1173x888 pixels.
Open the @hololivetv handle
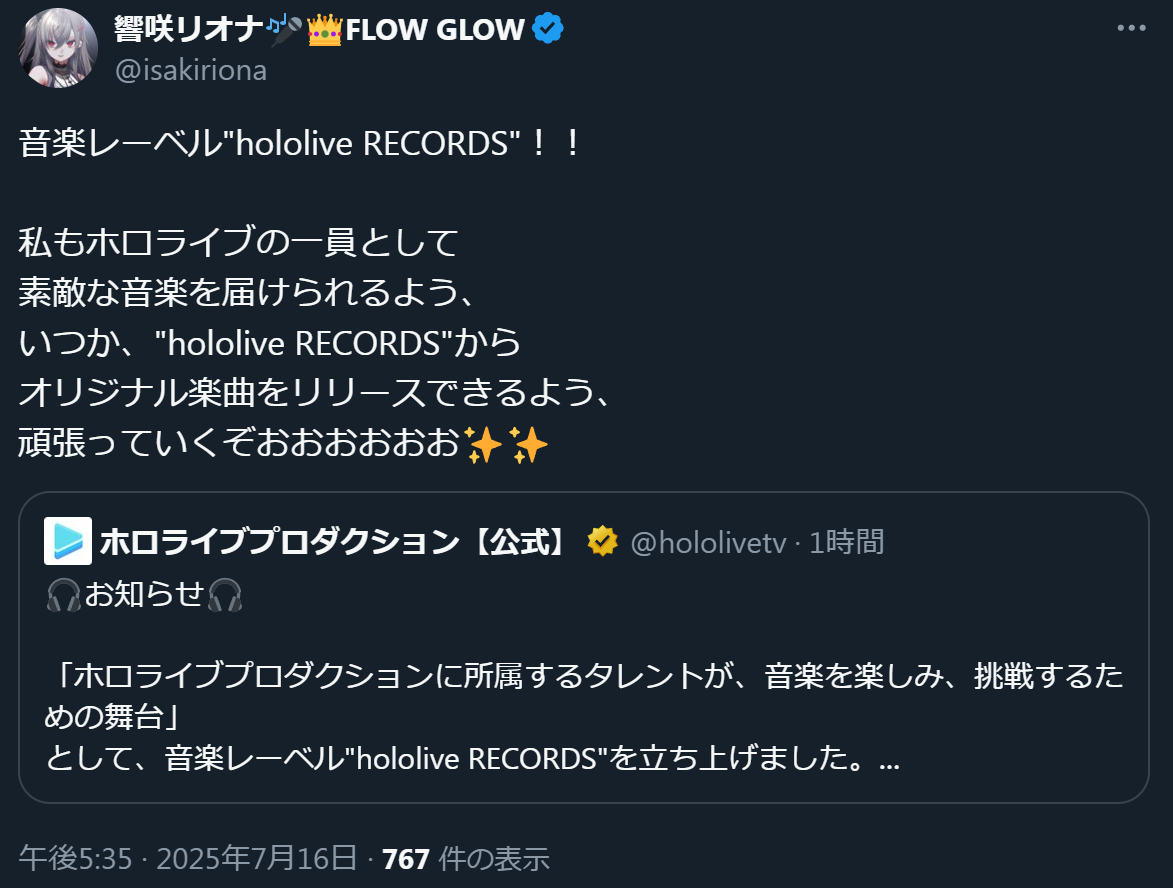708,542
